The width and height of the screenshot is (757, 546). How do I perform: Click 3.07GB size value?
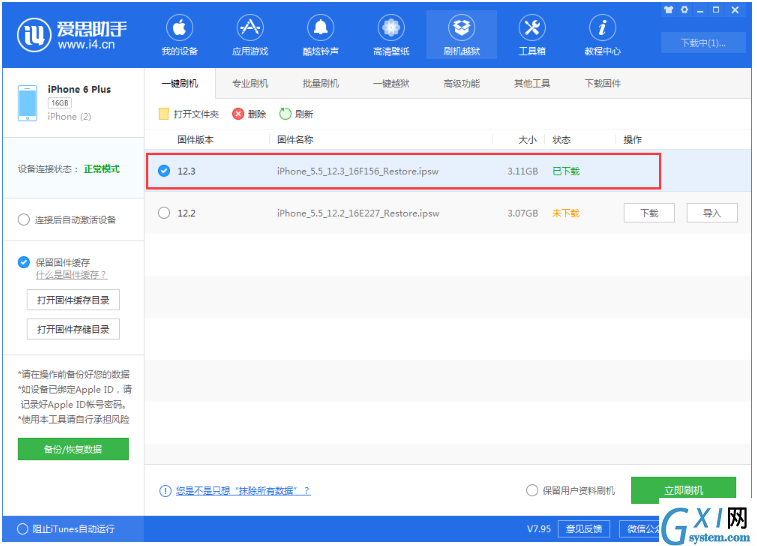click(x=522, y=213)
